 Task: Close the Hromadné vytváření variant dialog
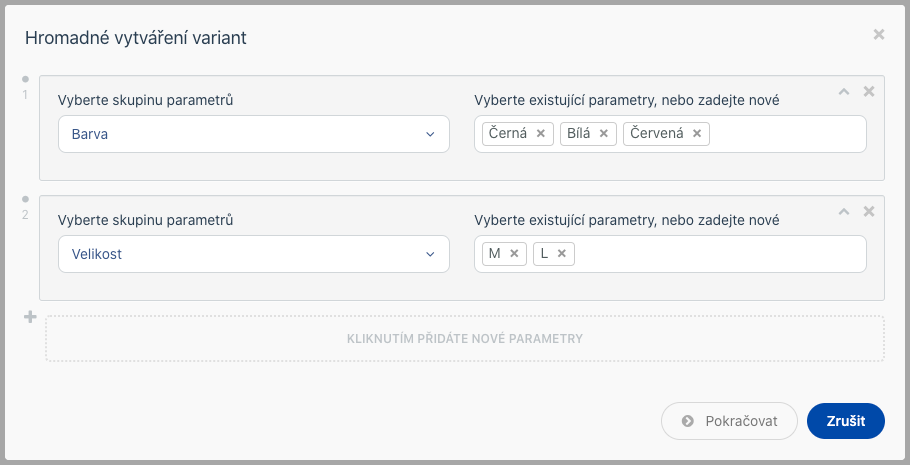tap(879, 34)
